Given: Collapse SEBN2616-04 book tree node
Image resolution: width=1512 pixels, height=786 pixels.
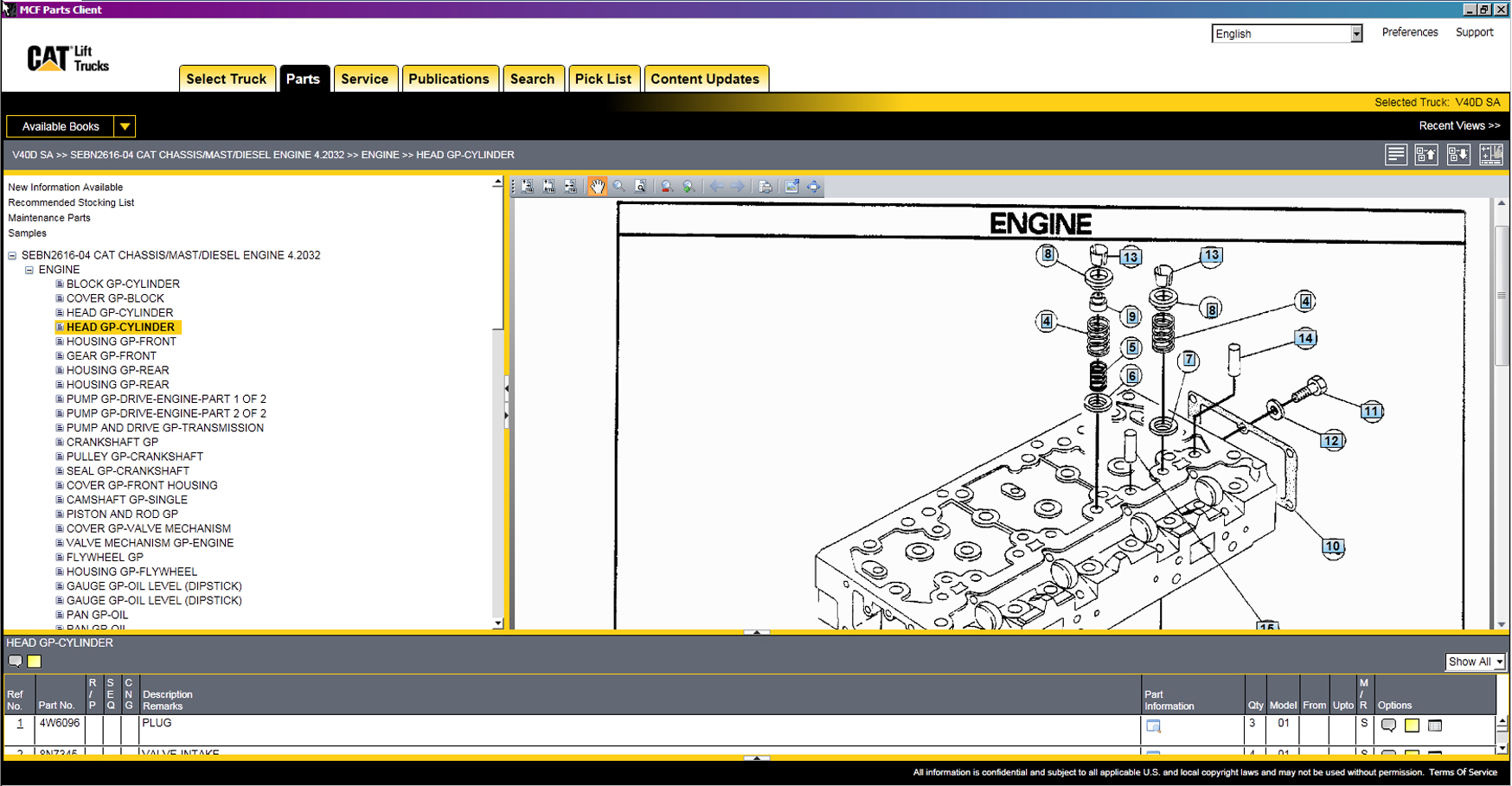Looking at the screenshot, I should click(x=12, y=256).
